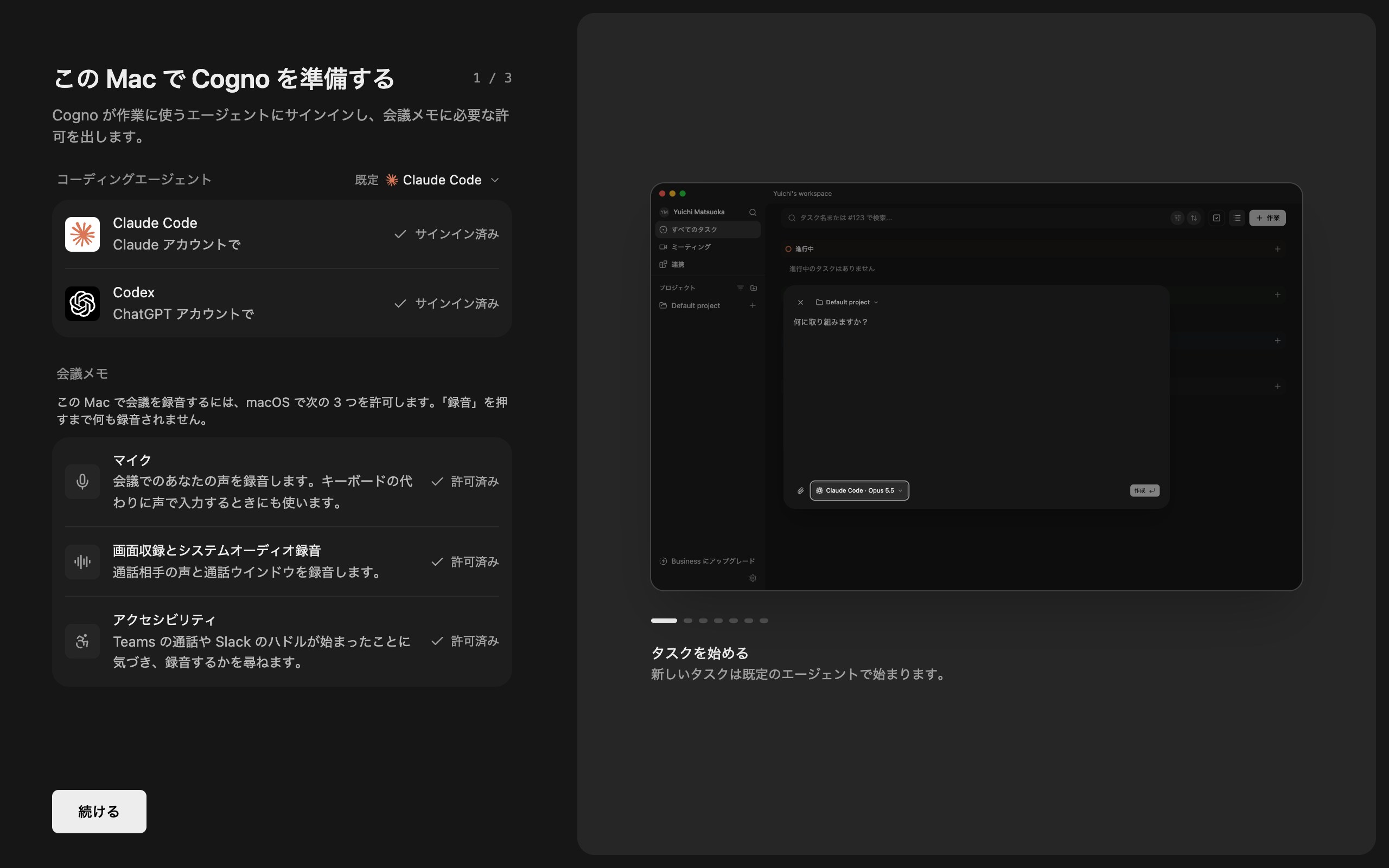Click the search magnifier beside Yuichi Matsuoka in preview
This screenshot has height=868, width=1389.
coord(753,213)
